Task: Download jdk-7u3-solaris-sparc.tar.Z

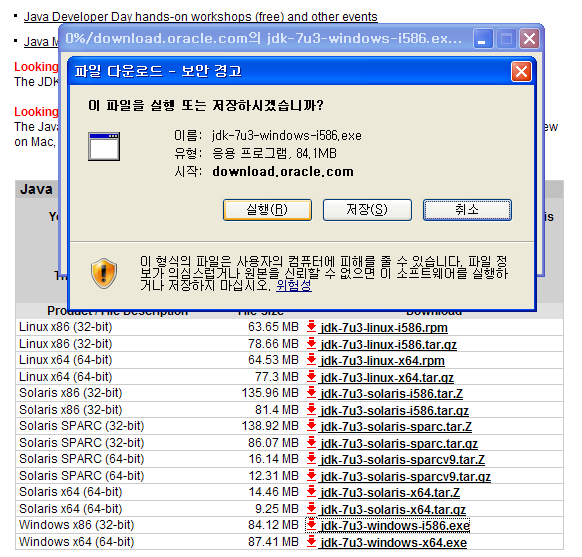Action: 396,427
